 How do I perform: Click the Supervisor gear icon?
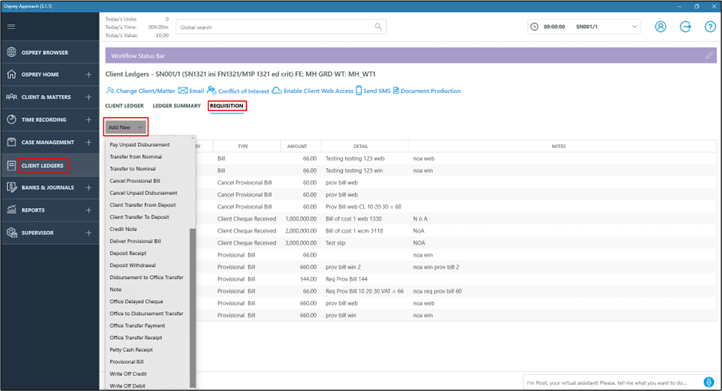pos(12,233)
